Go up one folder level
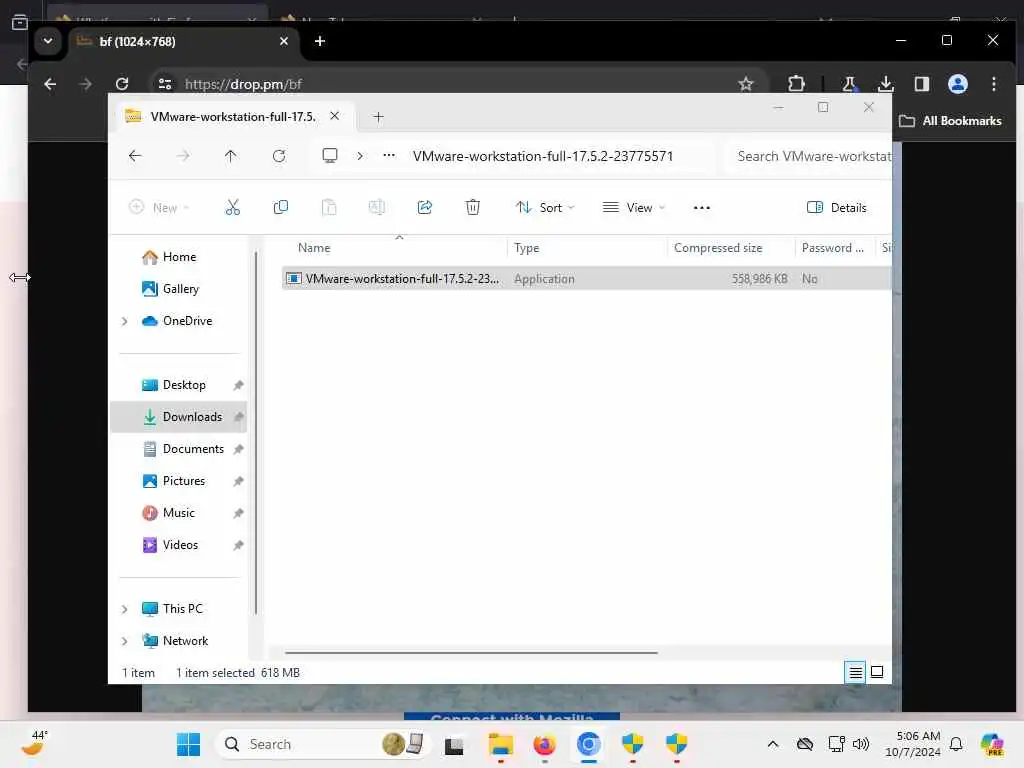 pos(231,156)
